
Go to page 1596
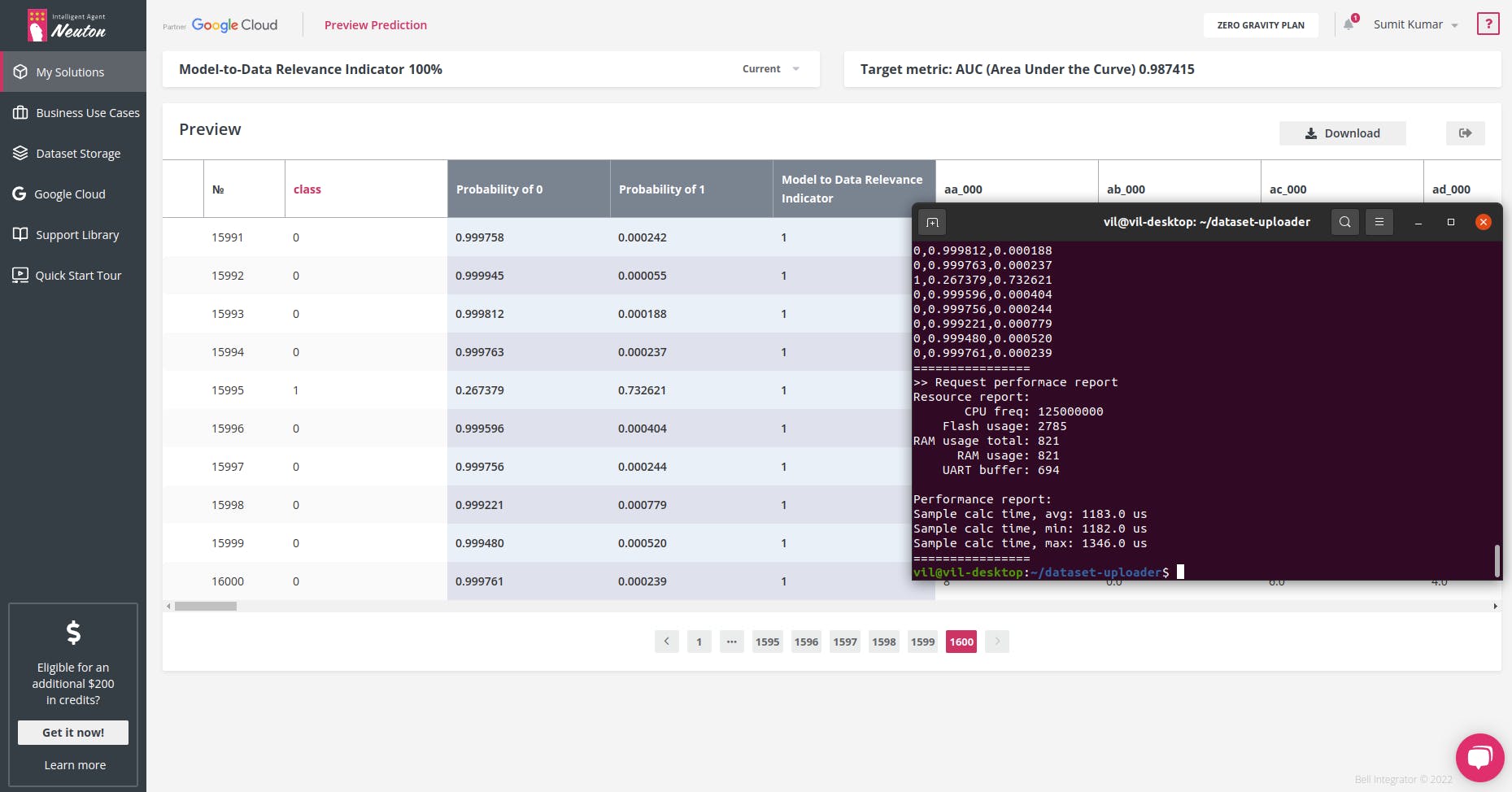click(806, 642)
